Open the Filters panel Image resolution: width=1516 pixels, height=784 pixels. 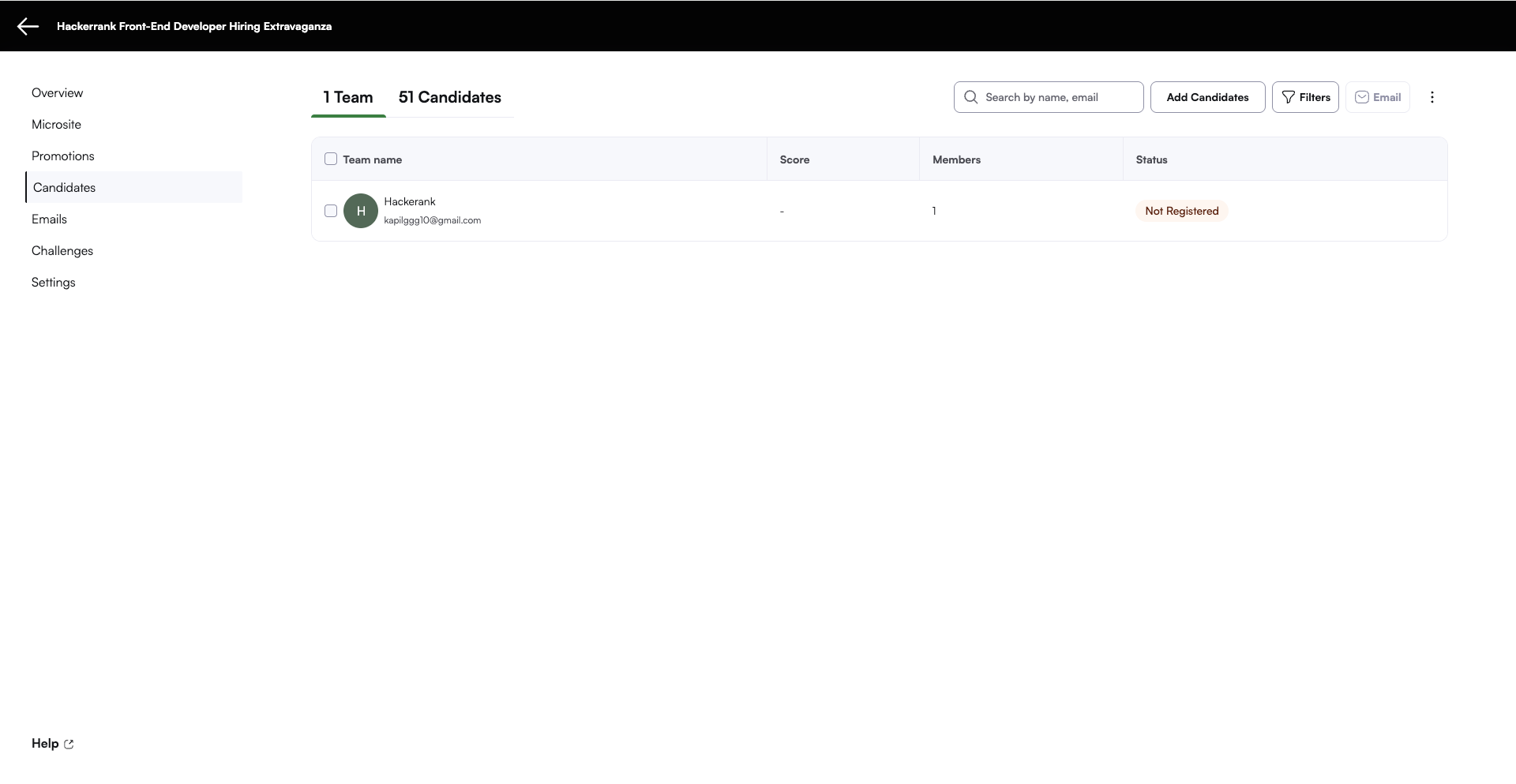1305,97
